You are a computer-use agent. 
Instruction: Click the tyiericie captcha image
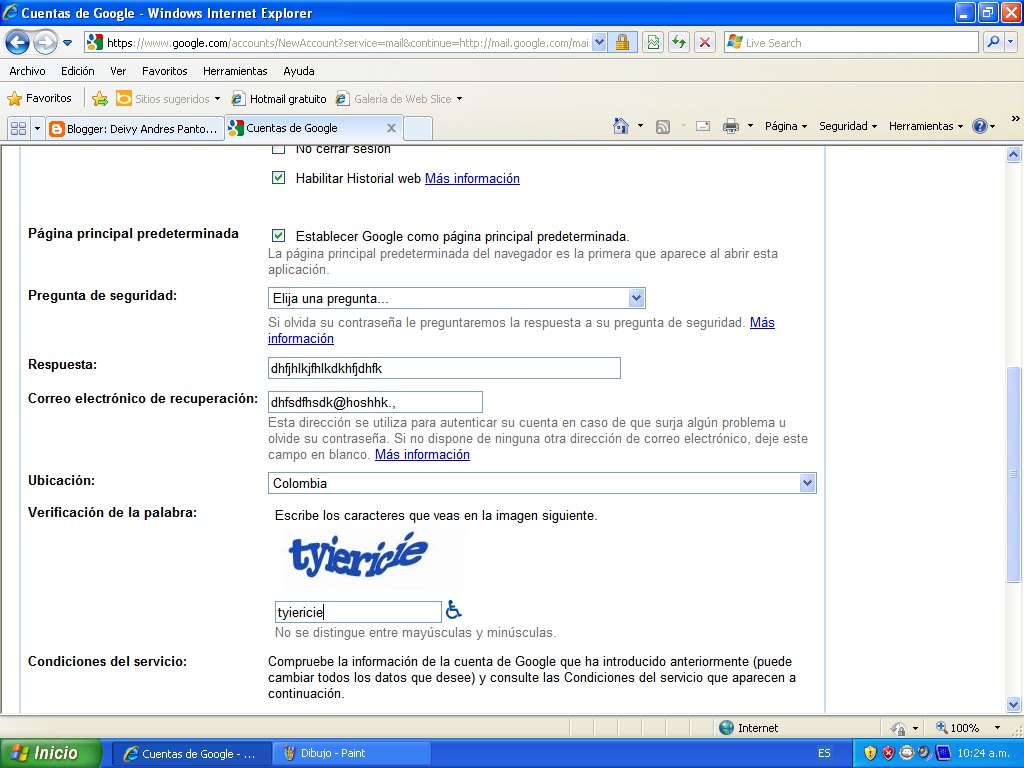359,556
